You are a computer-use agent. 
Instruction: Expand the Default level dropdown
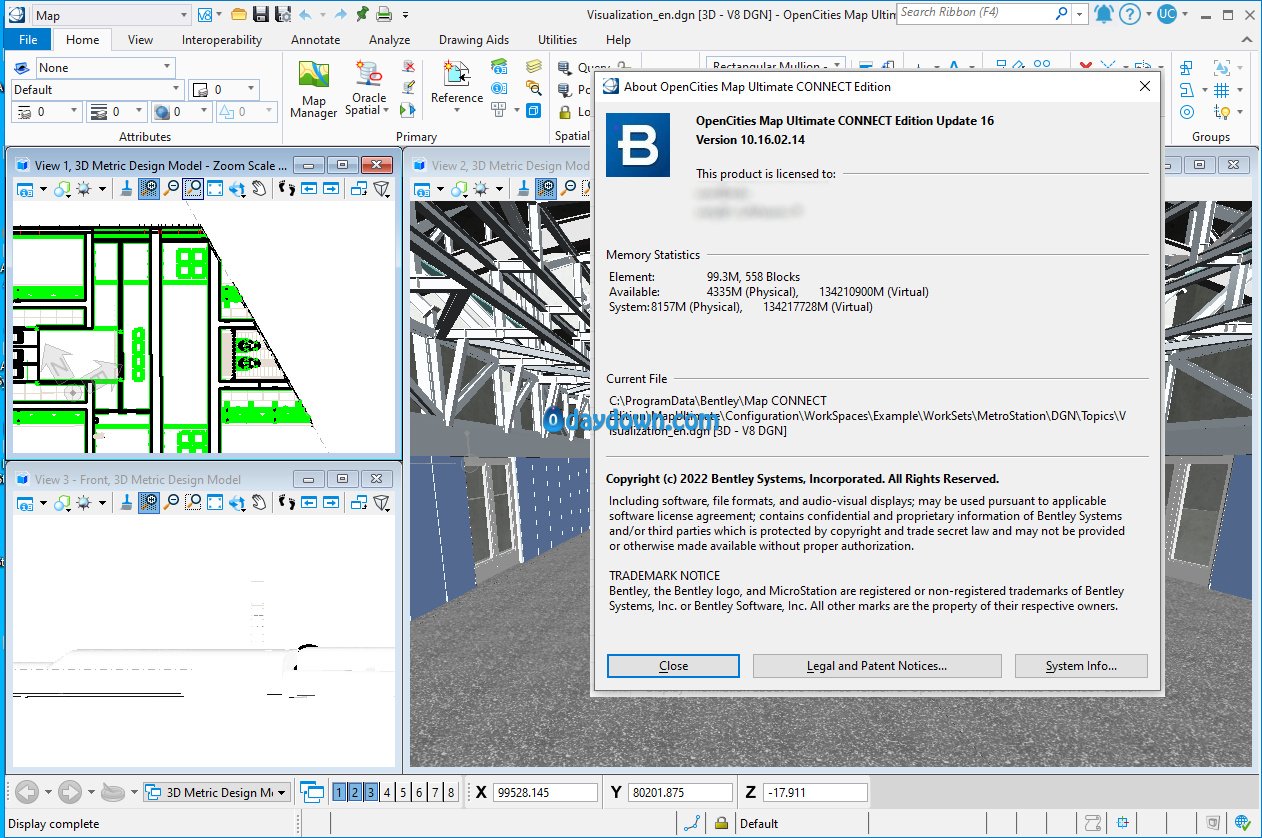tap(96, 89)
